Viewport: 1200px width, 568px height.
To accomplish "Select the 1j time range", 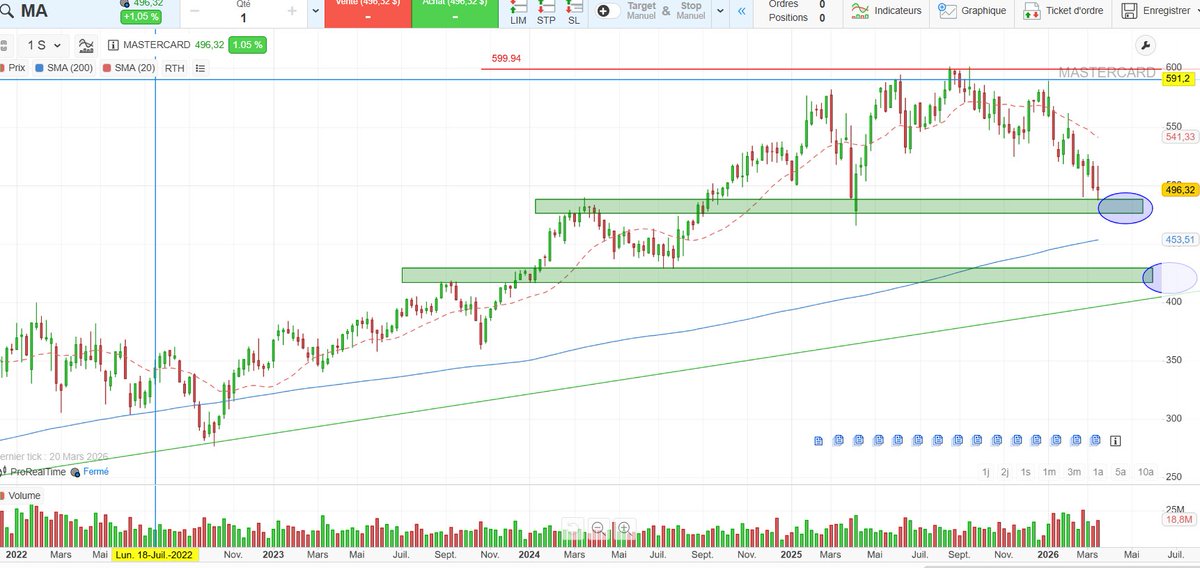I will (986, 472).
